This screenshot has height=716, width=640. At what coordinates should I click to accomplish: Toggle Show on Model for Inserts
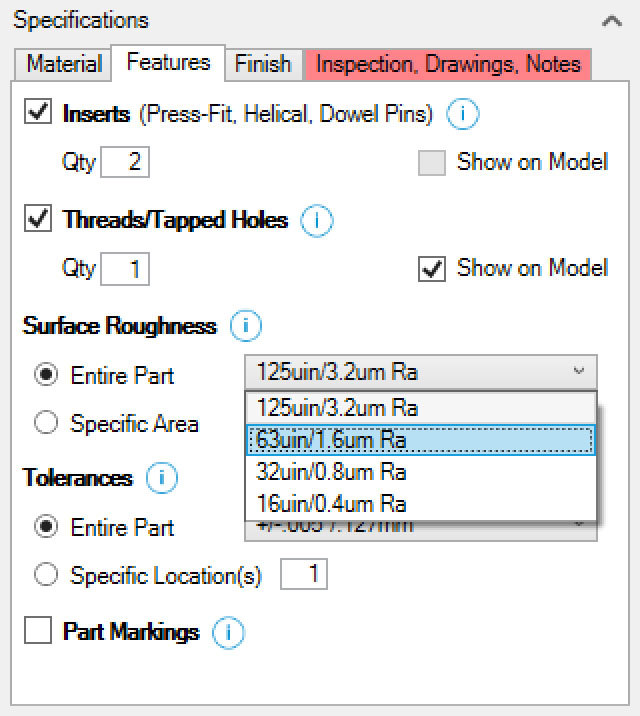point(432,163)
